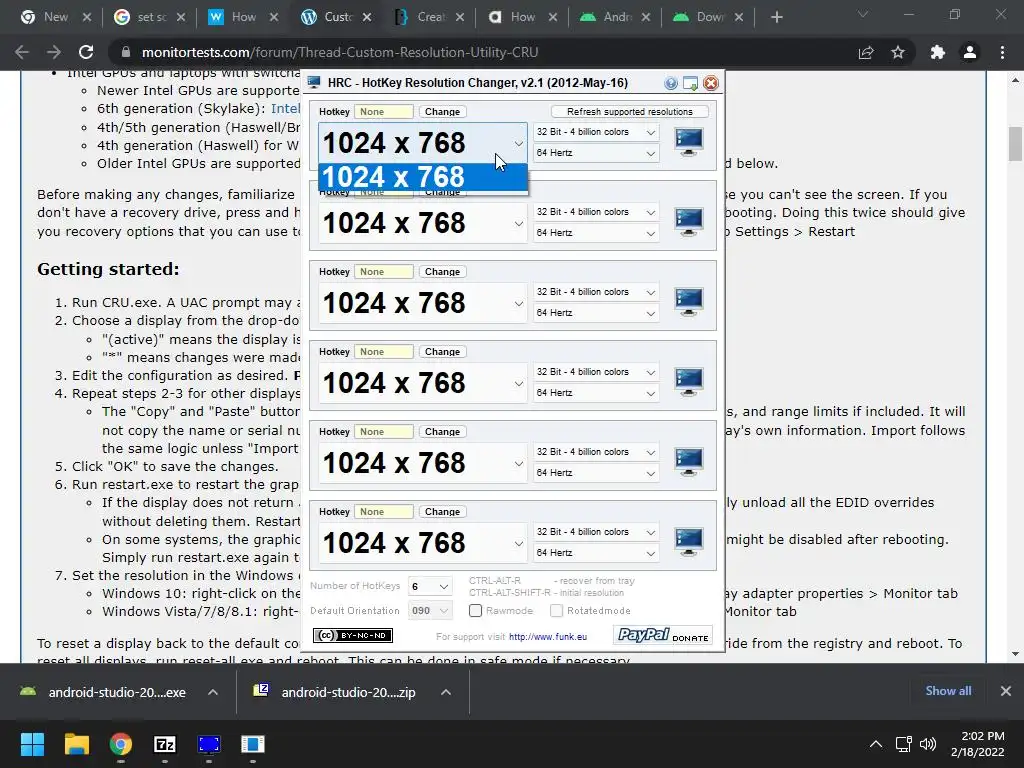This screenshot has width=1024, height=768.
Task: Click the fourth row's Hotkey None field
Action: [383, 352]
